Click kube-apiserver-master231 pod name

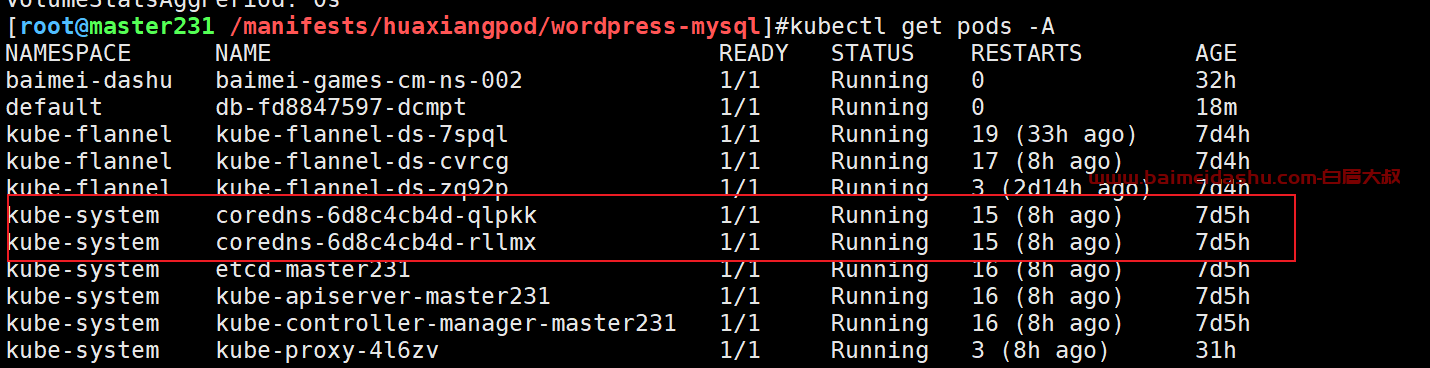pyautogui.click(x=383, y=297)
